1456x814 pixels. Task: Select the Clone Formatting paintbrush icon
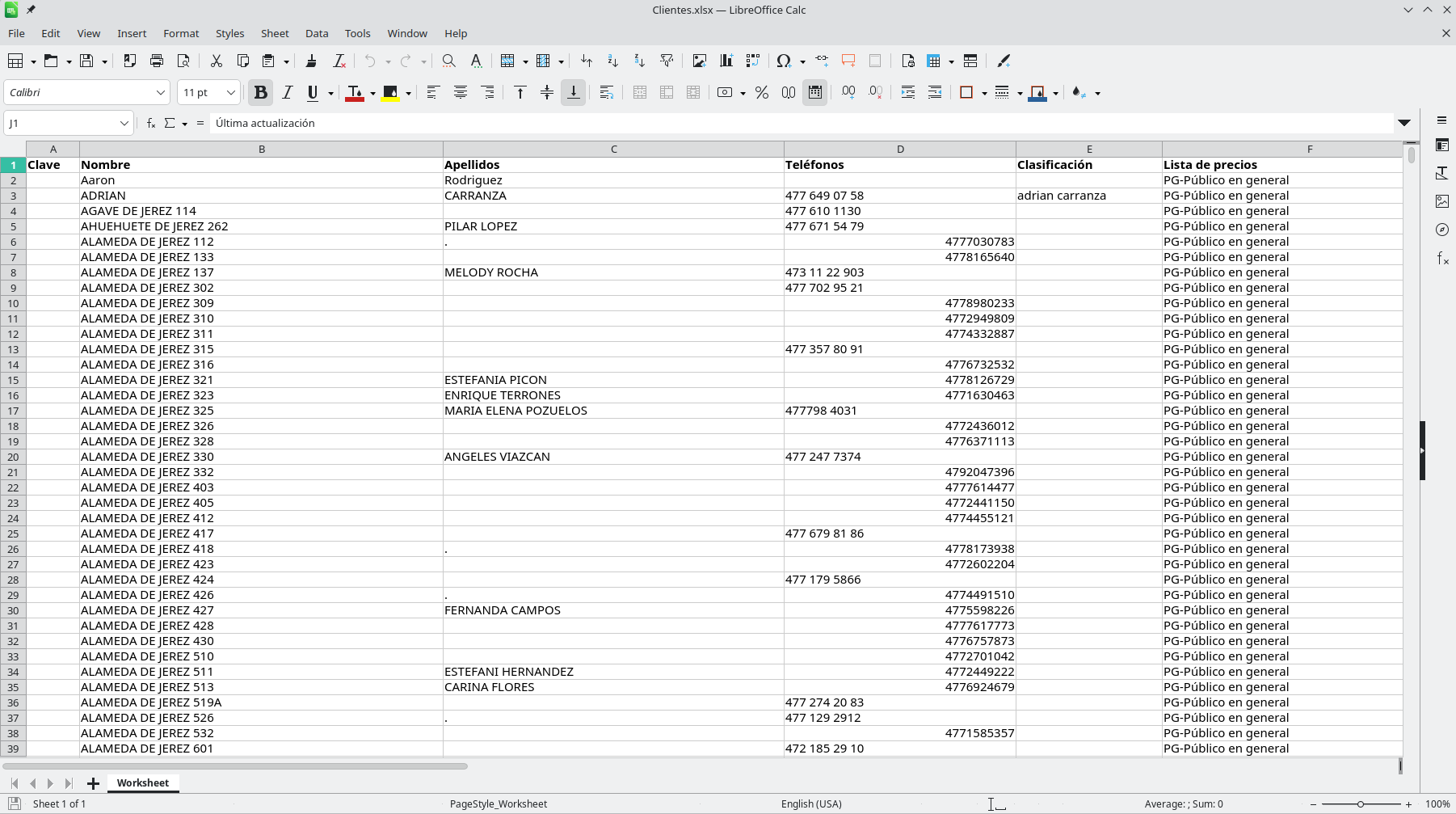coord(311,61)
